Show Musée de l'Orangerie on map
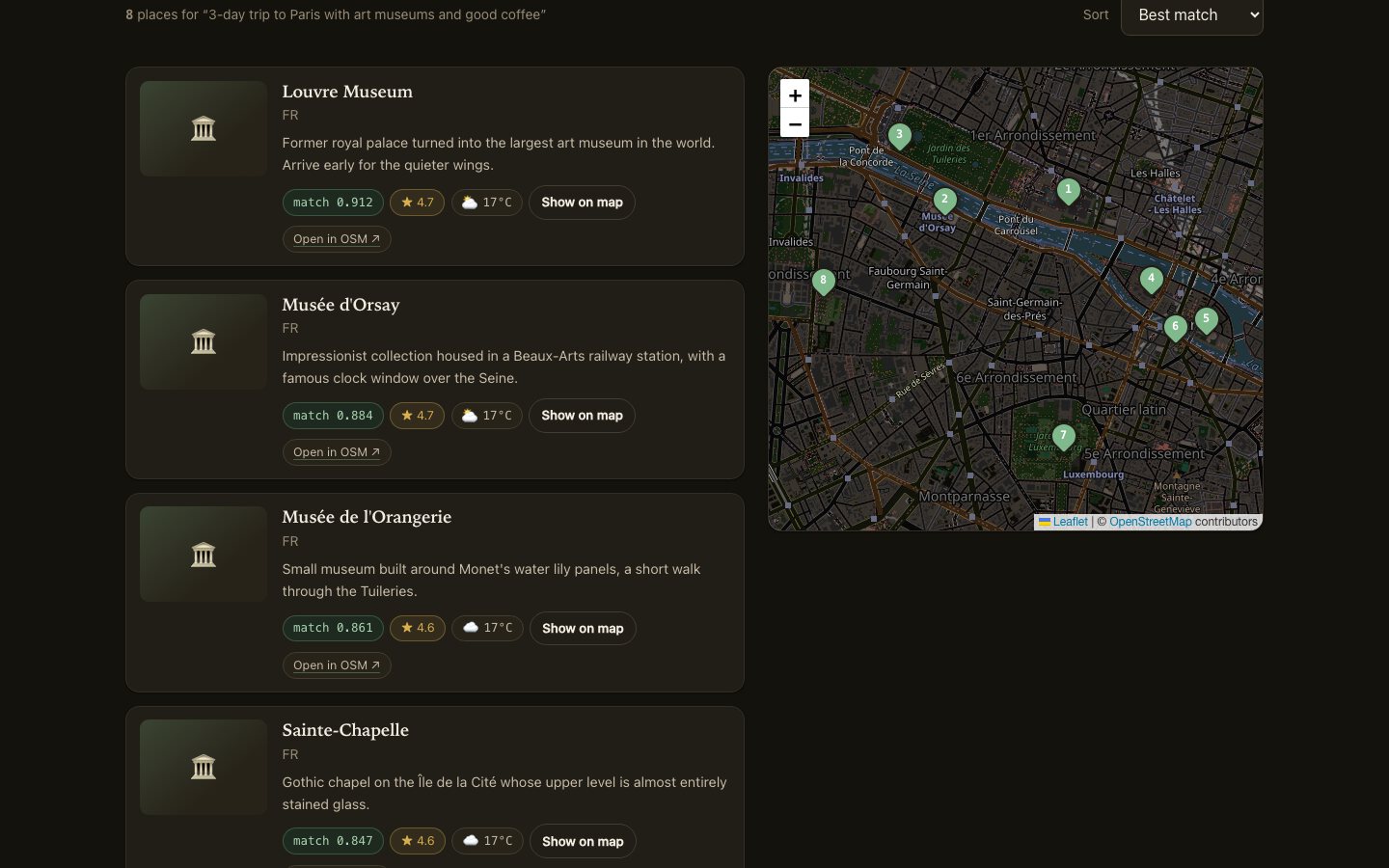 [583, 629]
